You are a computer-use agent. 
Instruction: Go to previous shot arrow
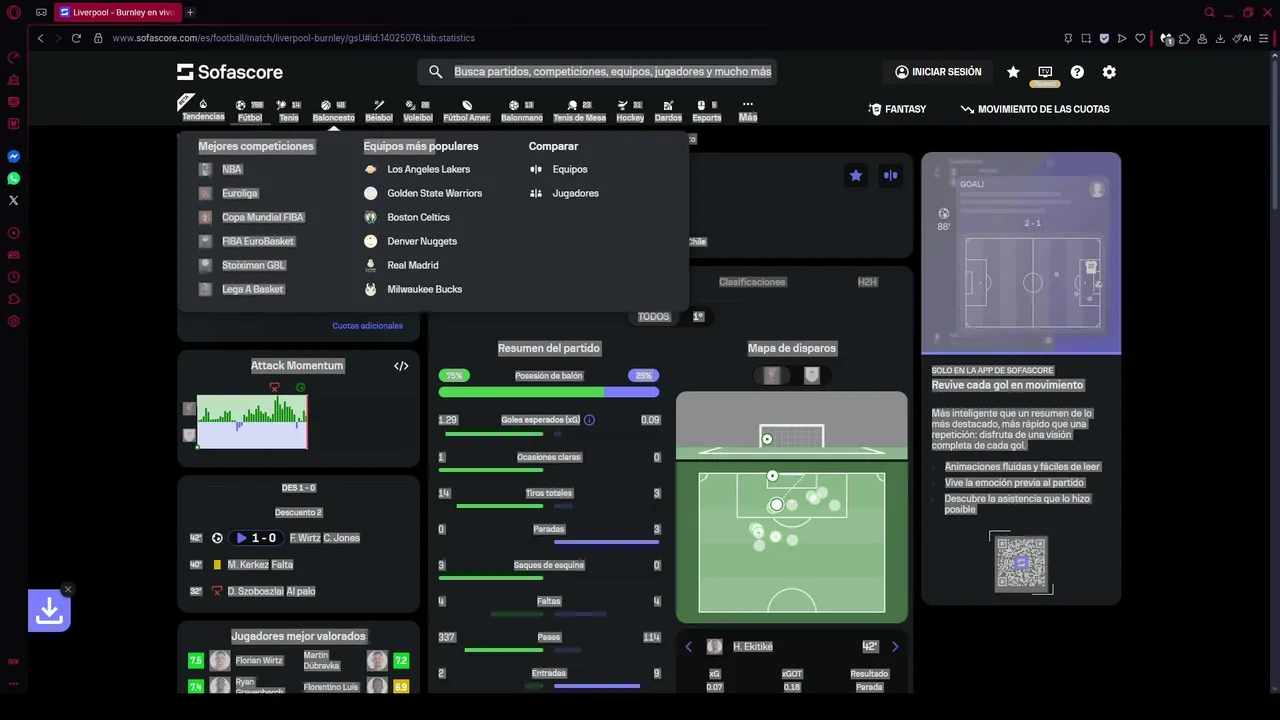688,647
